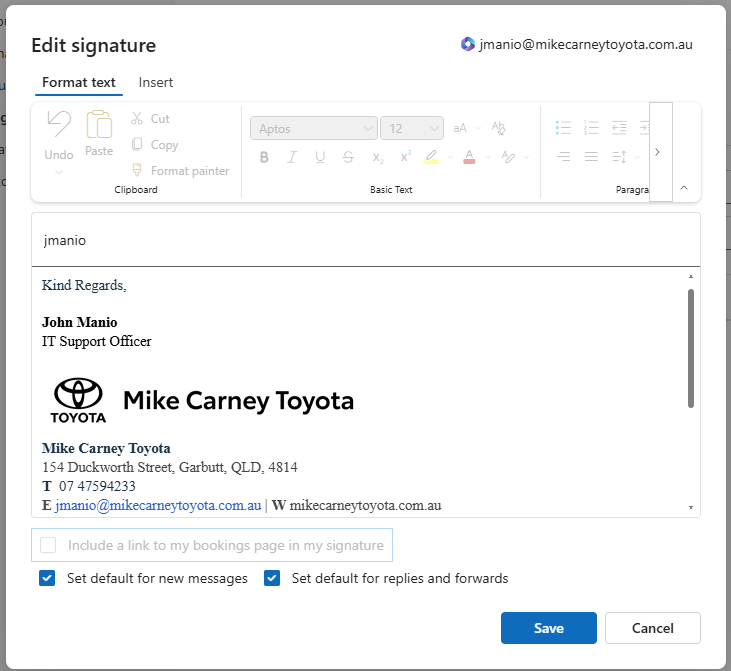Apply italic formatting

click(292, 157)
